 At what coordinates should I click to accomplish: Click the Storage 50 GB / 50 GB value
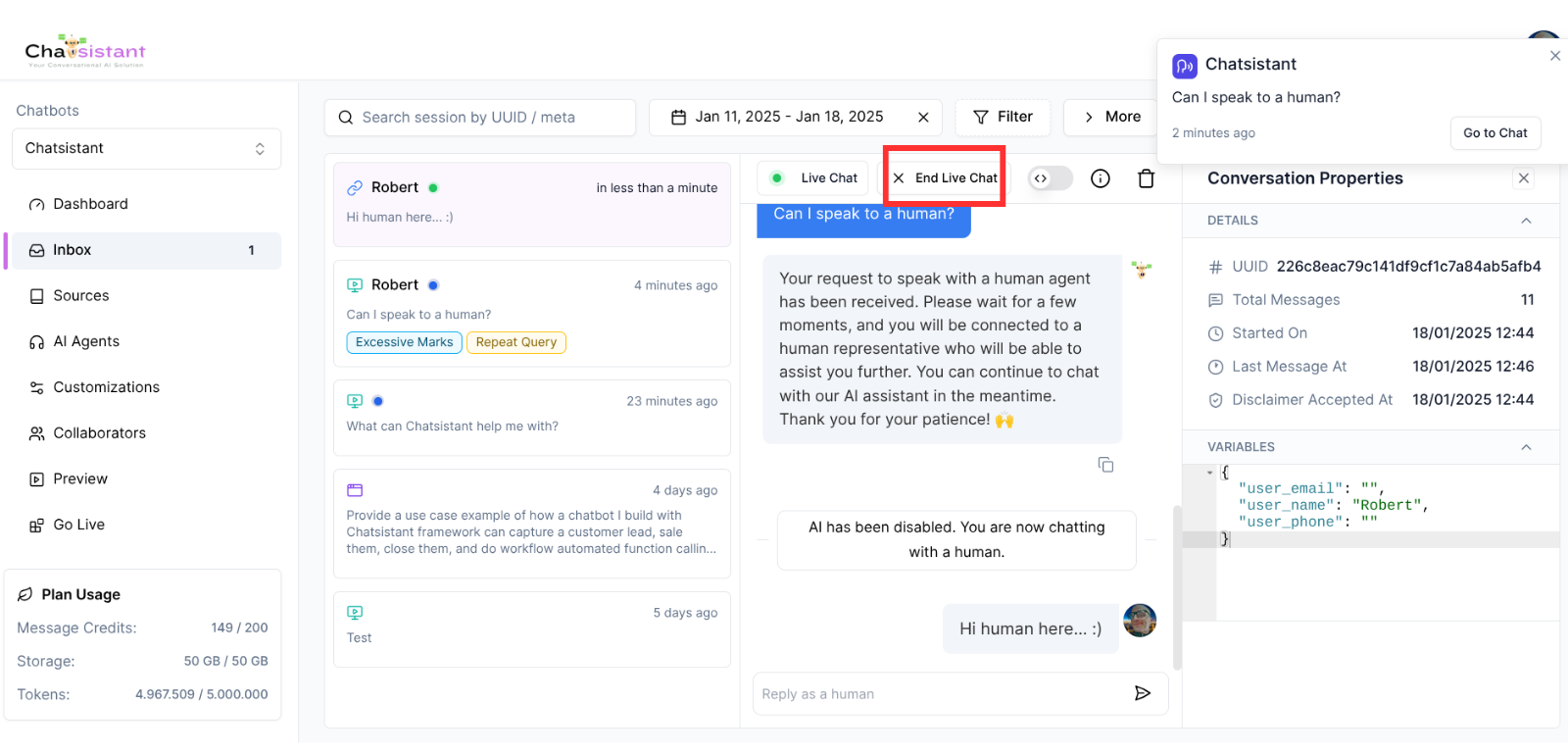click(x=225, y=661)
